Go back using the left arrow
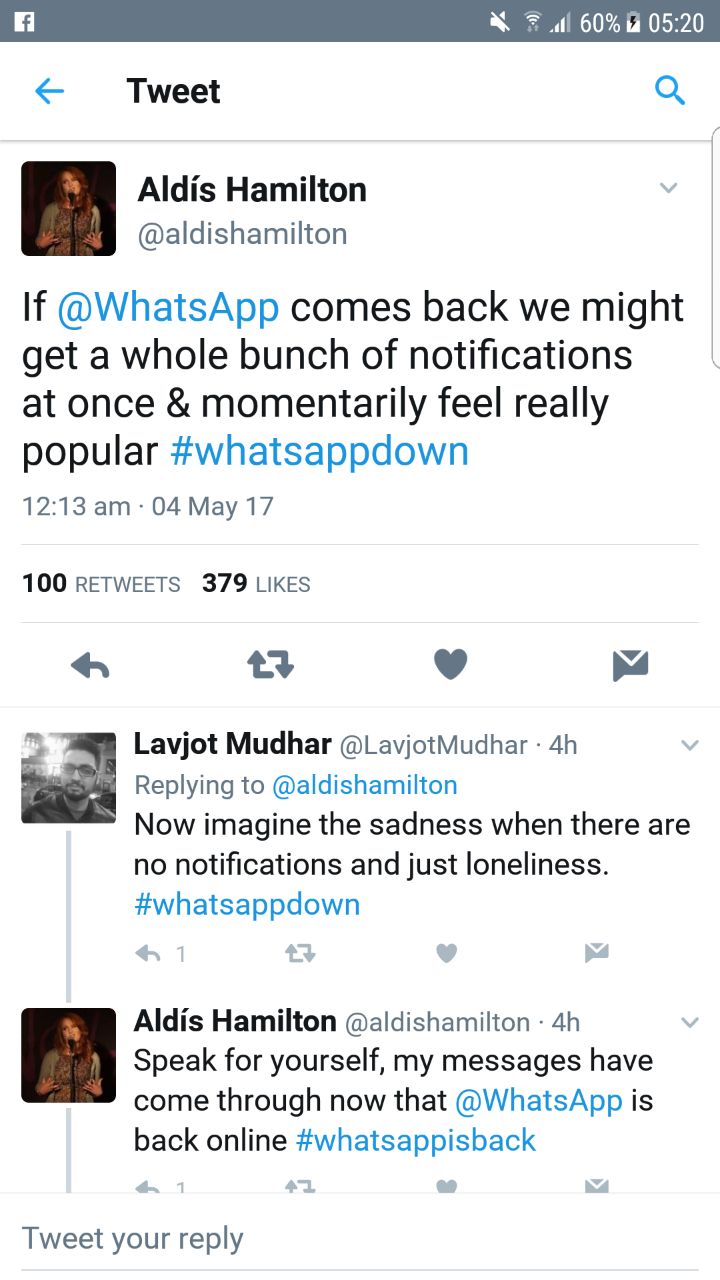The height and width of the screenshot is (1280, 720). [x=49, y=91]
